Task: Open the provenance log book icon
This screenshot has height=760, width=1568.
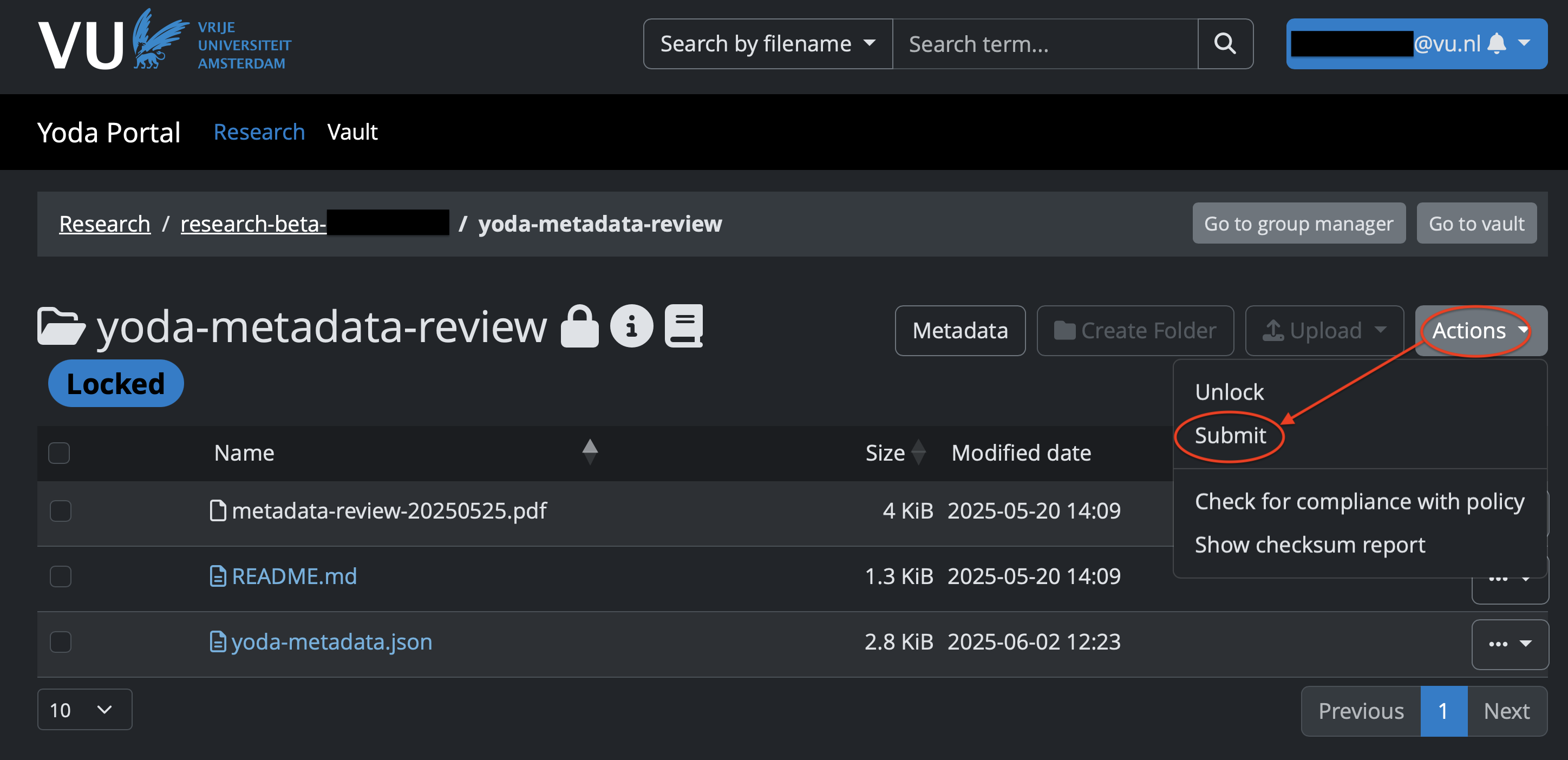Action: pos(684,326)
